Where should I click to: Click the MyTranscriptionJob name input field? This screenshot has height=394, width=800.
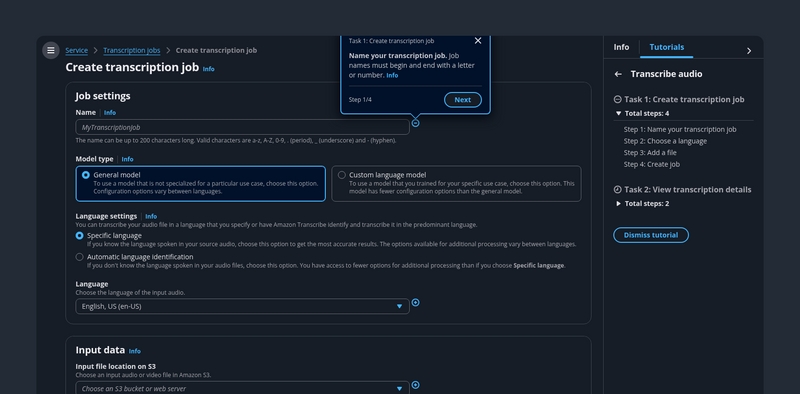242,127
